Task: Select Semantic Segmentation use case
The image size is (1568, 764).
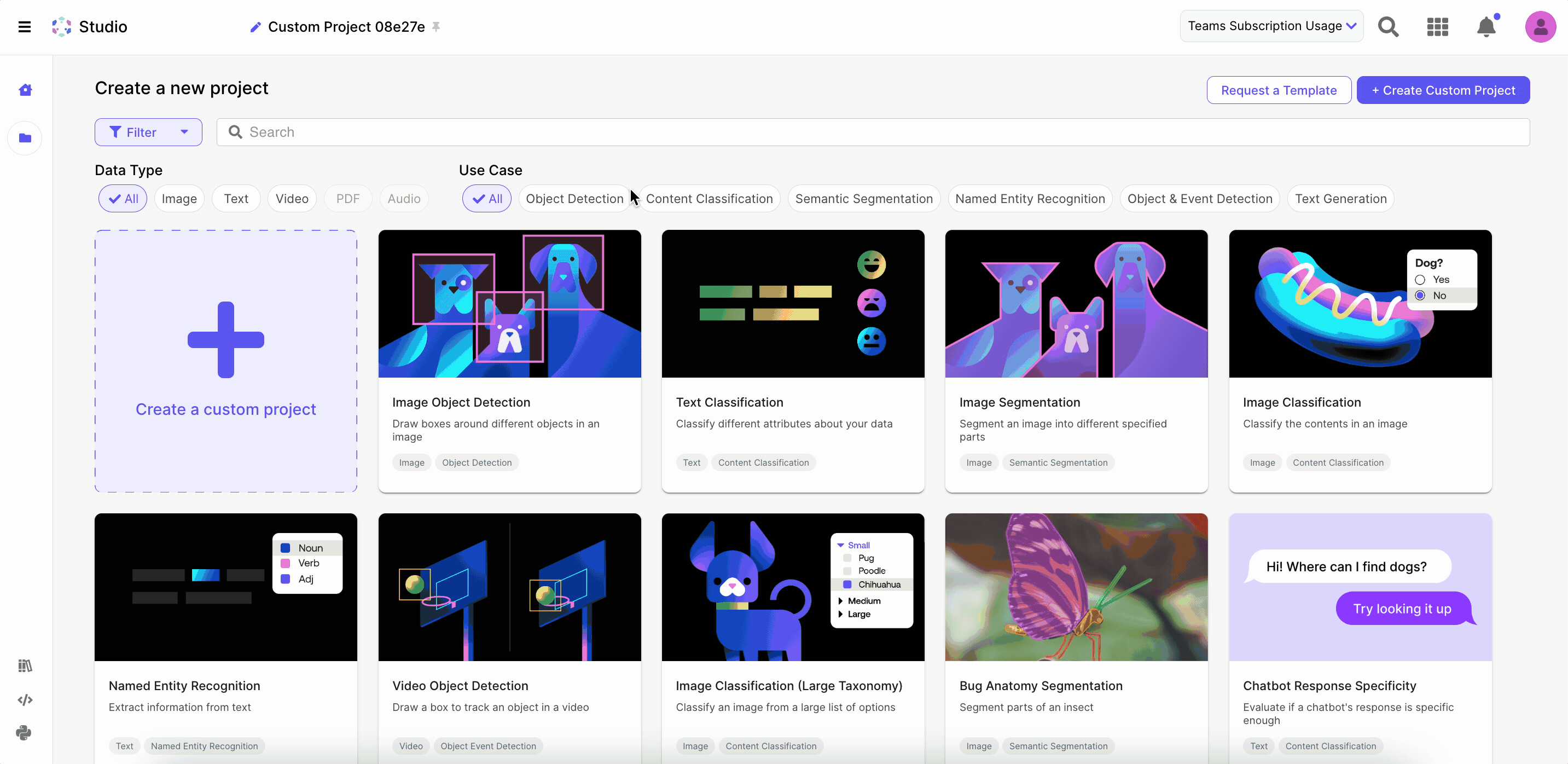Action: (x=863, y=199)
